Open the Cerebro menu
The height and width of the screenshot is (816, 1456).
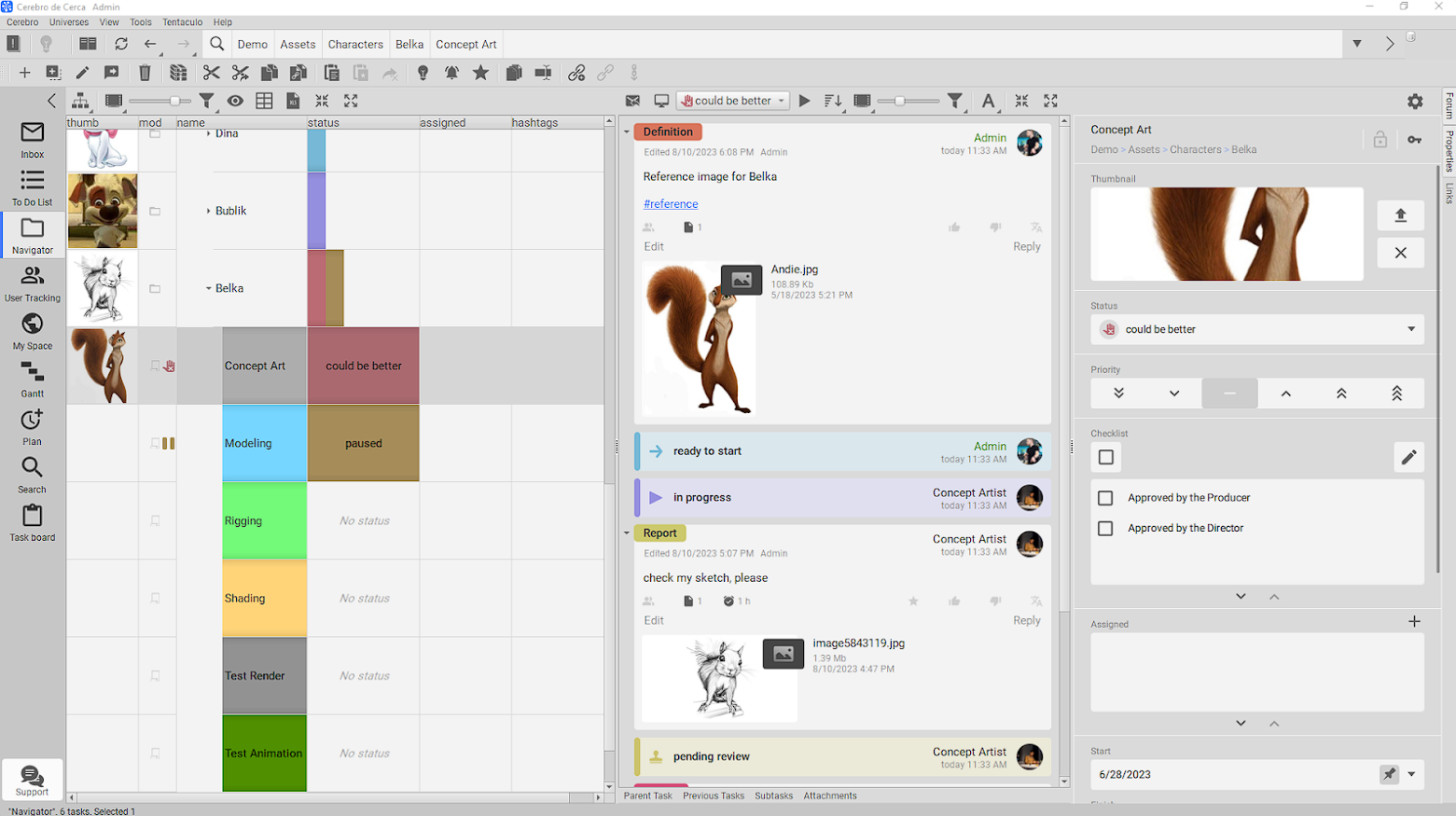pos(22,22)
